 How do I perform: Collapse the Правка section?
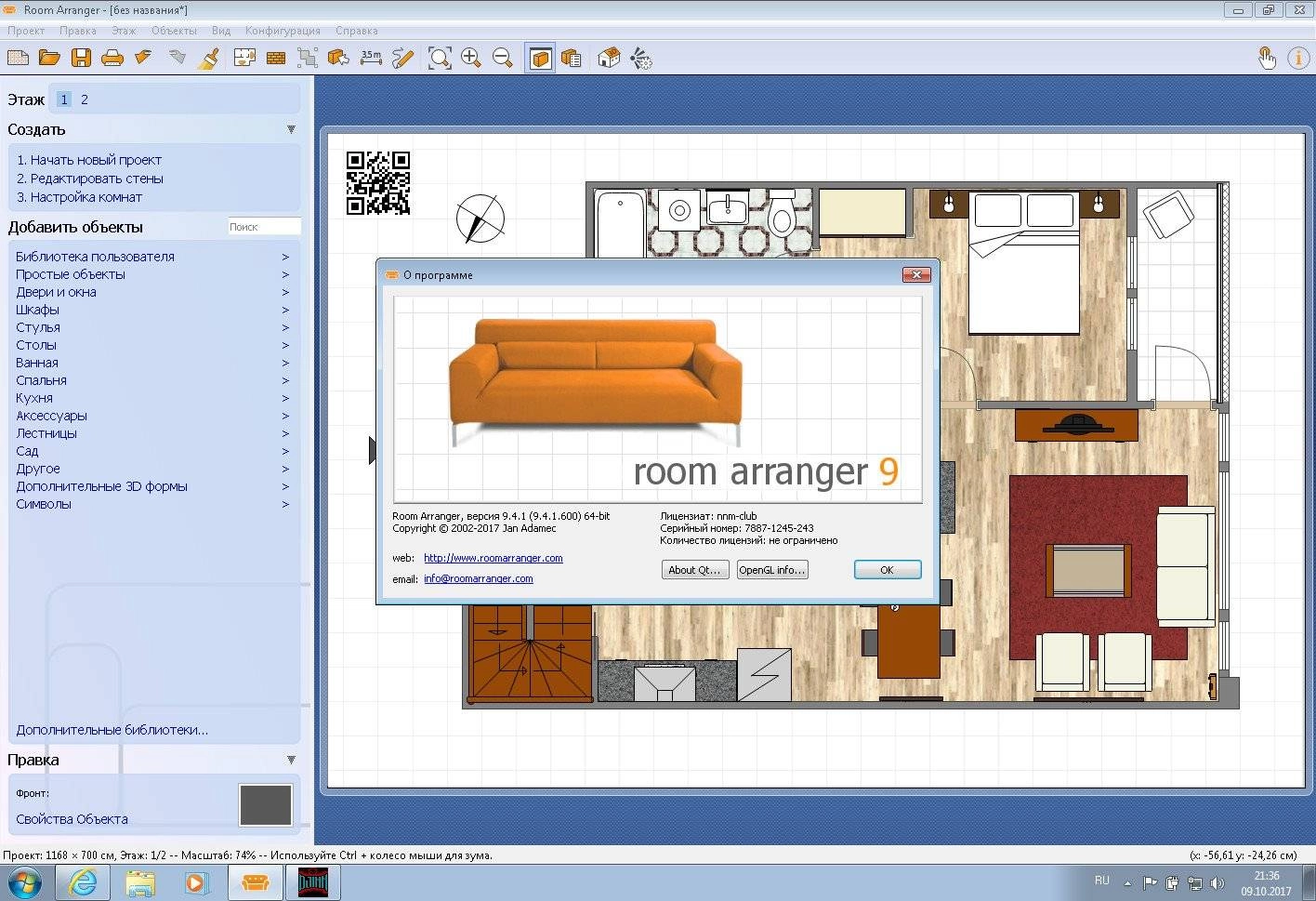coord(291,760)
